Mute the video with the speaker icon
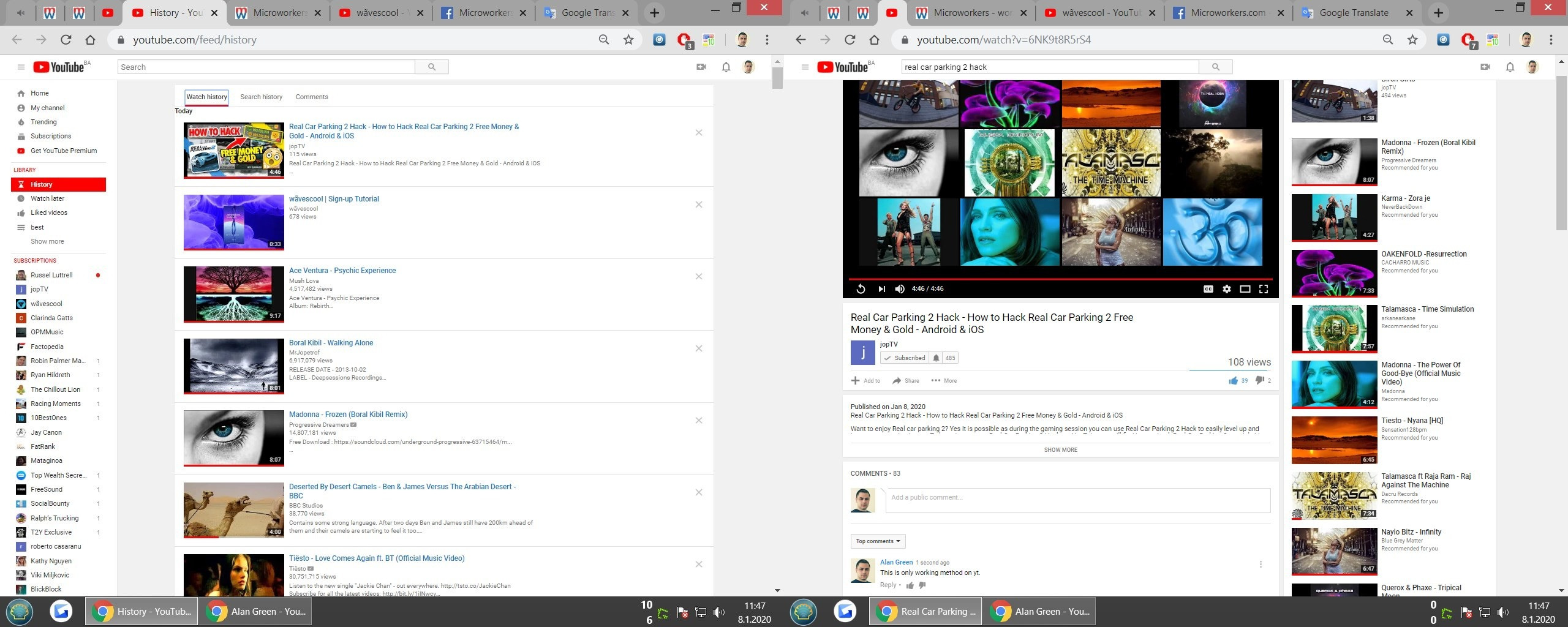 900,289
